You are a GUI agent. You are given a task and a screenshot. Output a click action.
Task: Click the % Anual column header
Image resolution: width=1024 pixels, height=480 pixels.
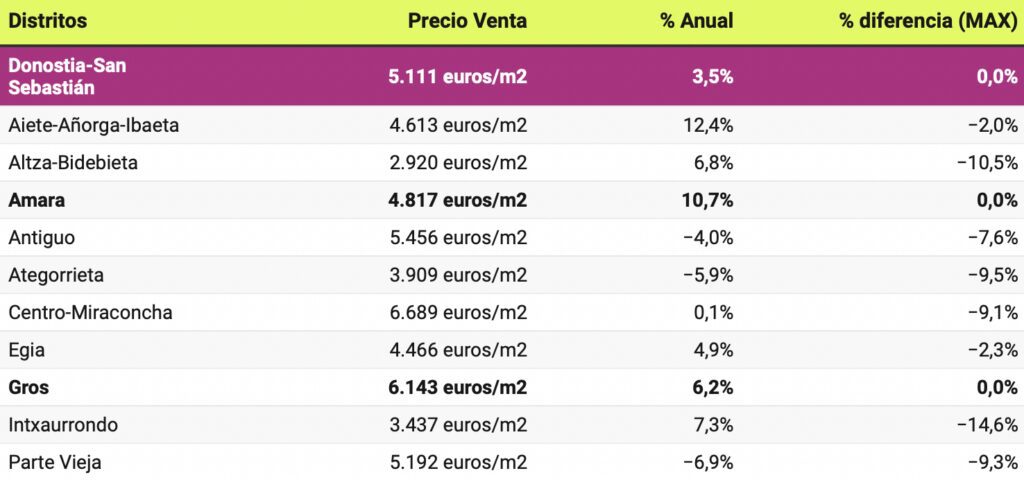tap(696, 21)
